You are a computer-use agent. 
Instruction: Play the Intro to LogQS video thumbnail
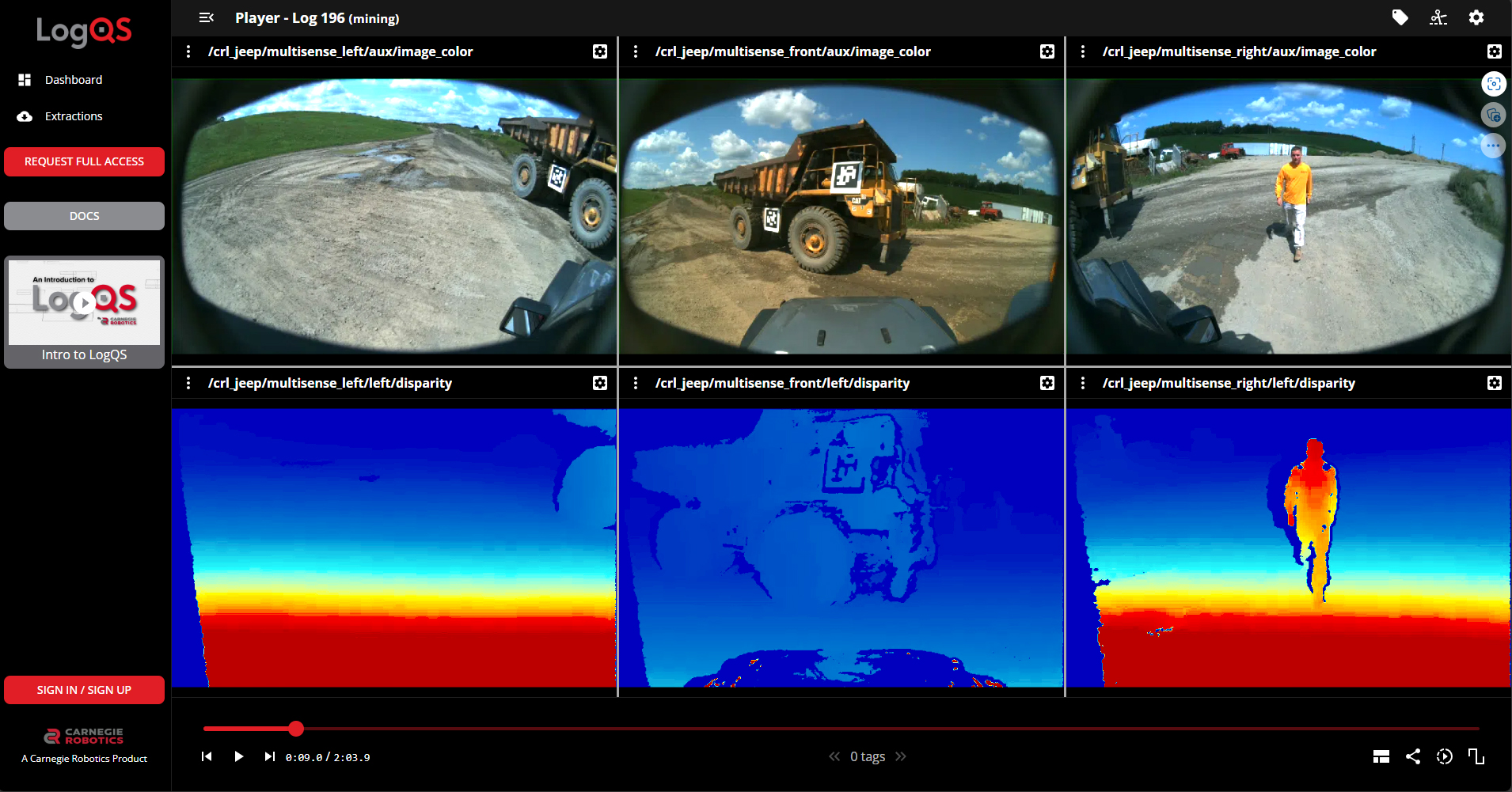[x=84, y=302]
